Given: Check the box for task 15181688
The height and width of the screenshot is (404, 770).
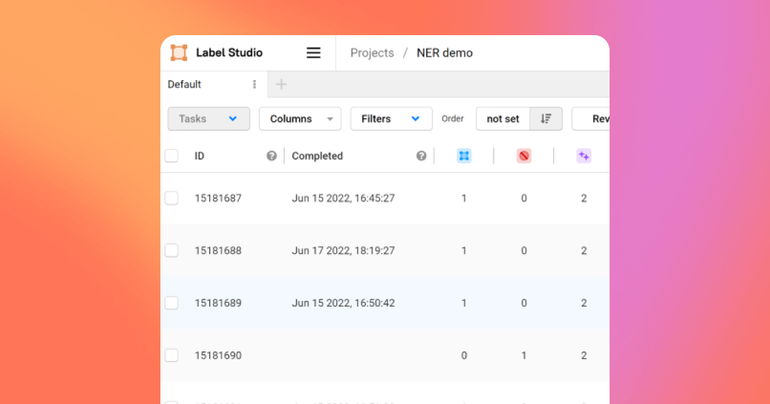Looking at the screenshot, I should [171, 251].
